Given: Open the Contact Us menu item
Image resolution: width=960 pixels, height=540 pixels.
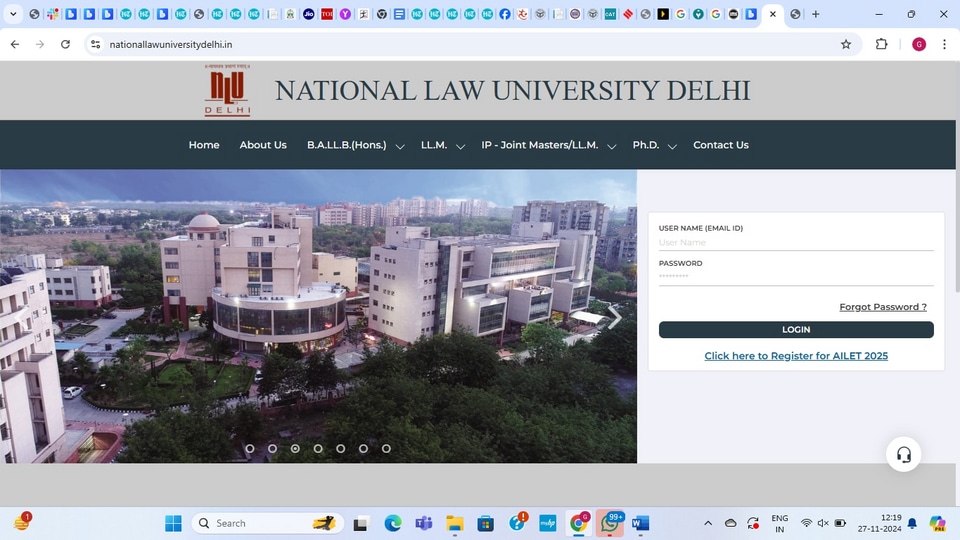Looking at the screenshot, I should click(x=721, y=145).
